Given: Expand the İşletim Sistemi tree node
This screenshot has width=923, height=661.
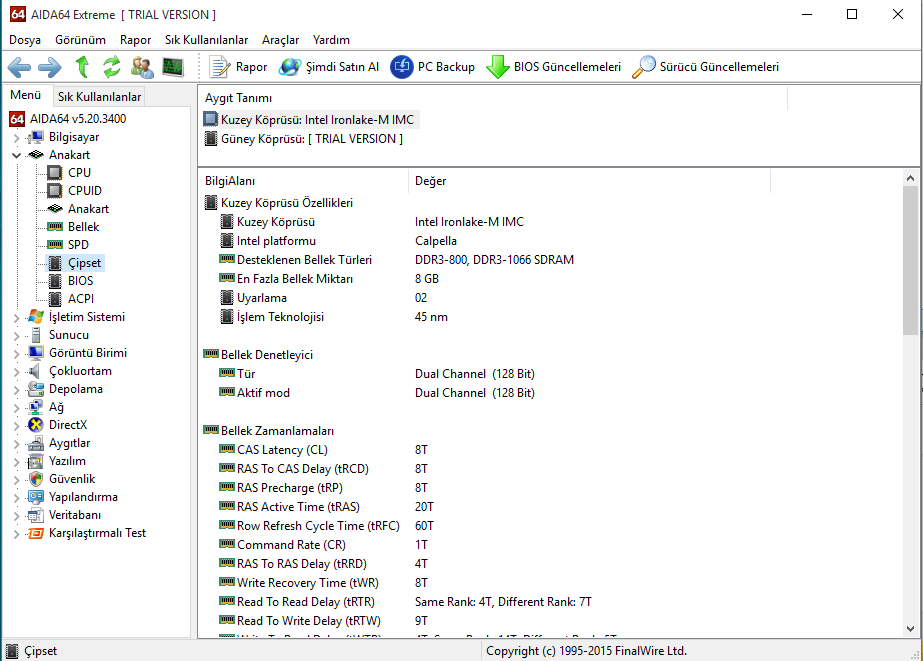Looking at the screenshot, I should (x=16, y=317).
